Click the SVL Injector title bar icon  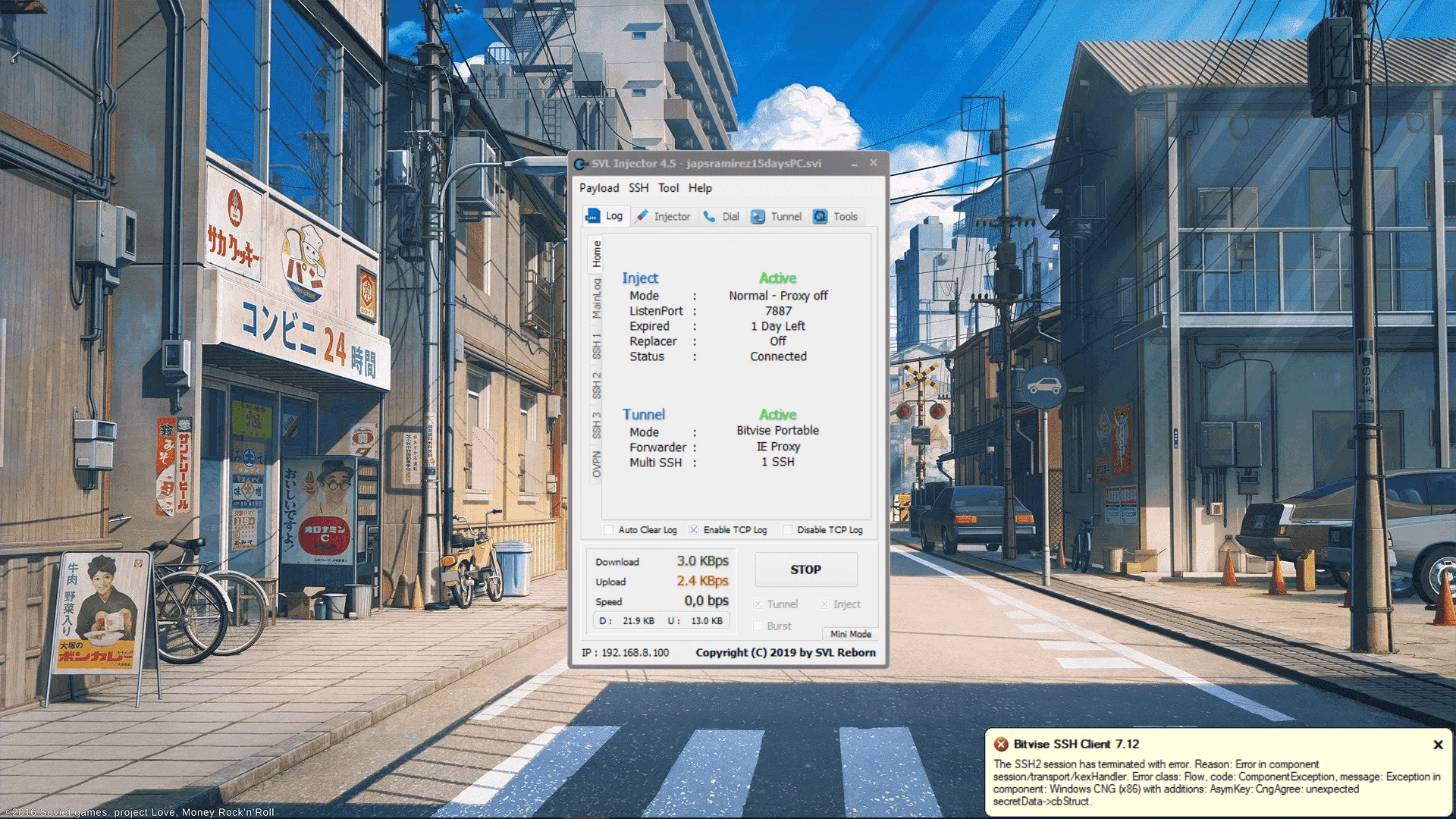(580, 164)
